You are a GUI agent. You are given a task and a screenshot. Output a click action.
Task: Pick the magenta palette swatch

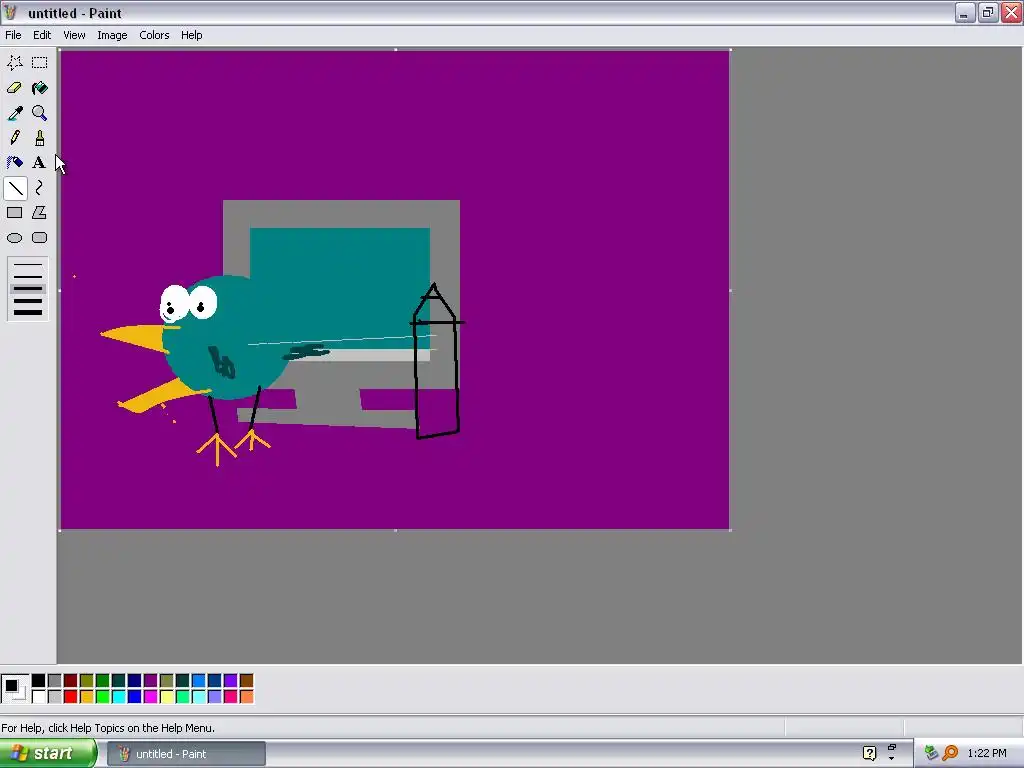[151, 697]
